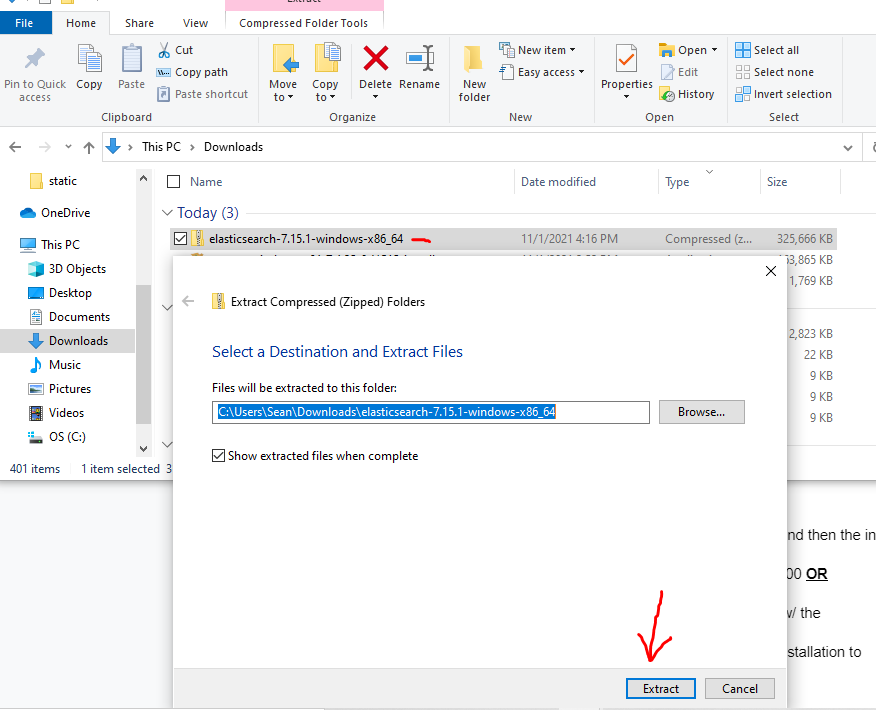Open OneDrive in the navigation pane

click(x=55, y=213)
